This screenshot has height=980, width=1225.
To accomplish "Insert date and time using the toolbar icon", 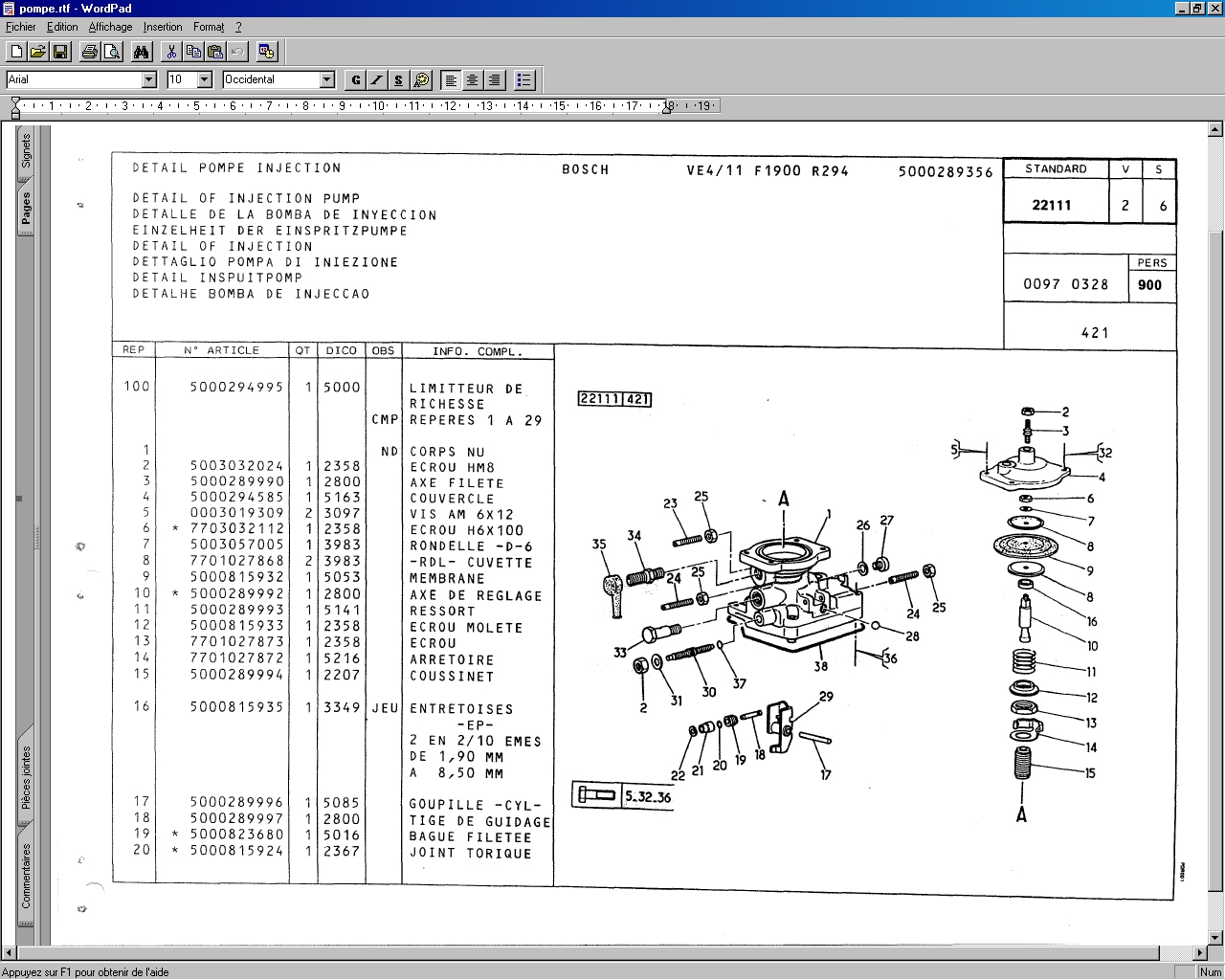I will (x=266, y=52).
